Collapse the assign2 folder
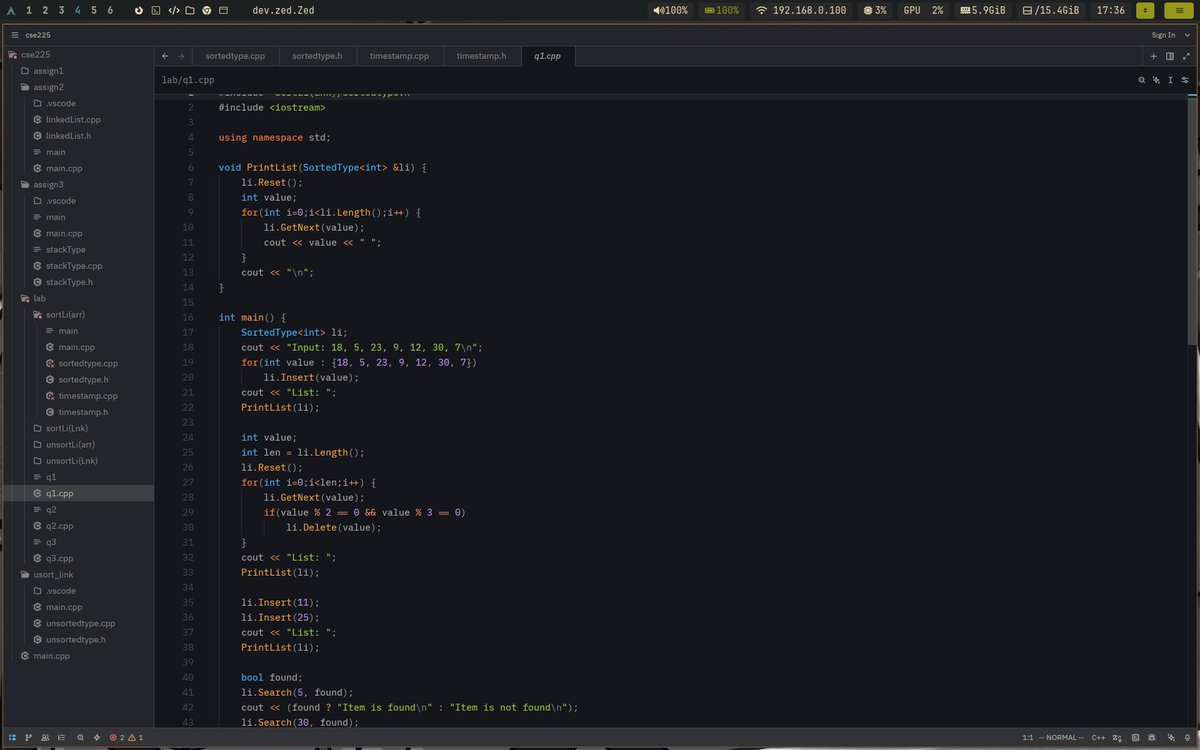 [x=77, y=87]
